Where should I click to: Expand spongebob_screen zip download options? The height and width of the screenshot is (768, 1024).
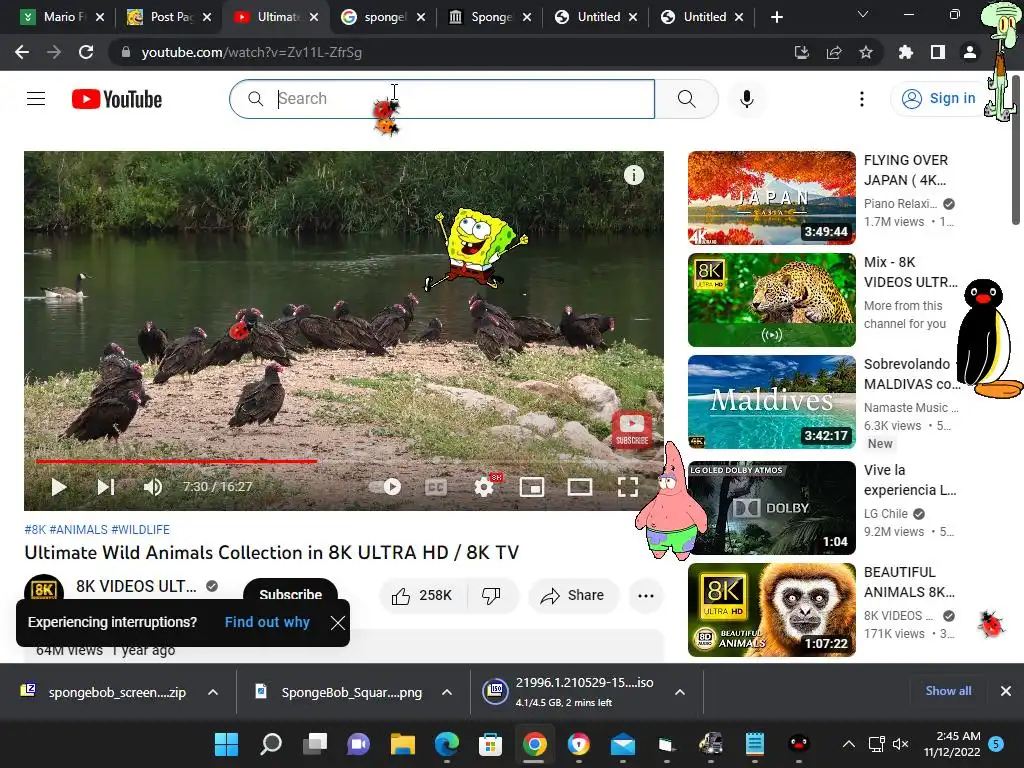213,692
